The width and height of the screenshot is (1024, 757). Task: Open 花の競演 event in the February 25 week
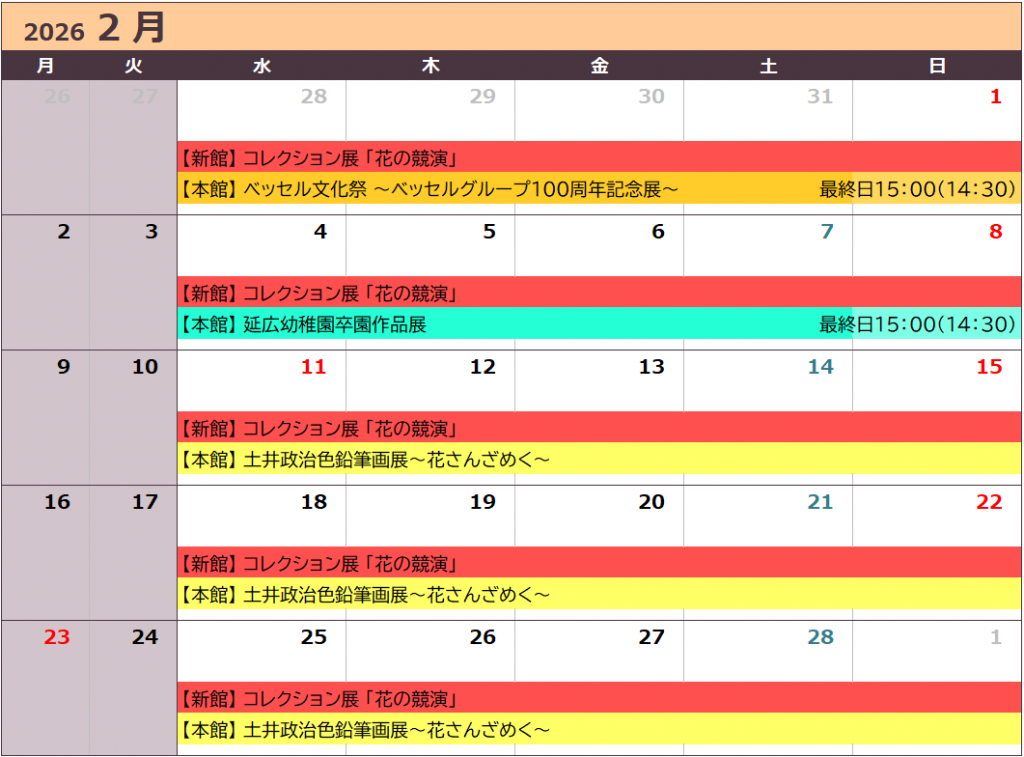(320, 699)
